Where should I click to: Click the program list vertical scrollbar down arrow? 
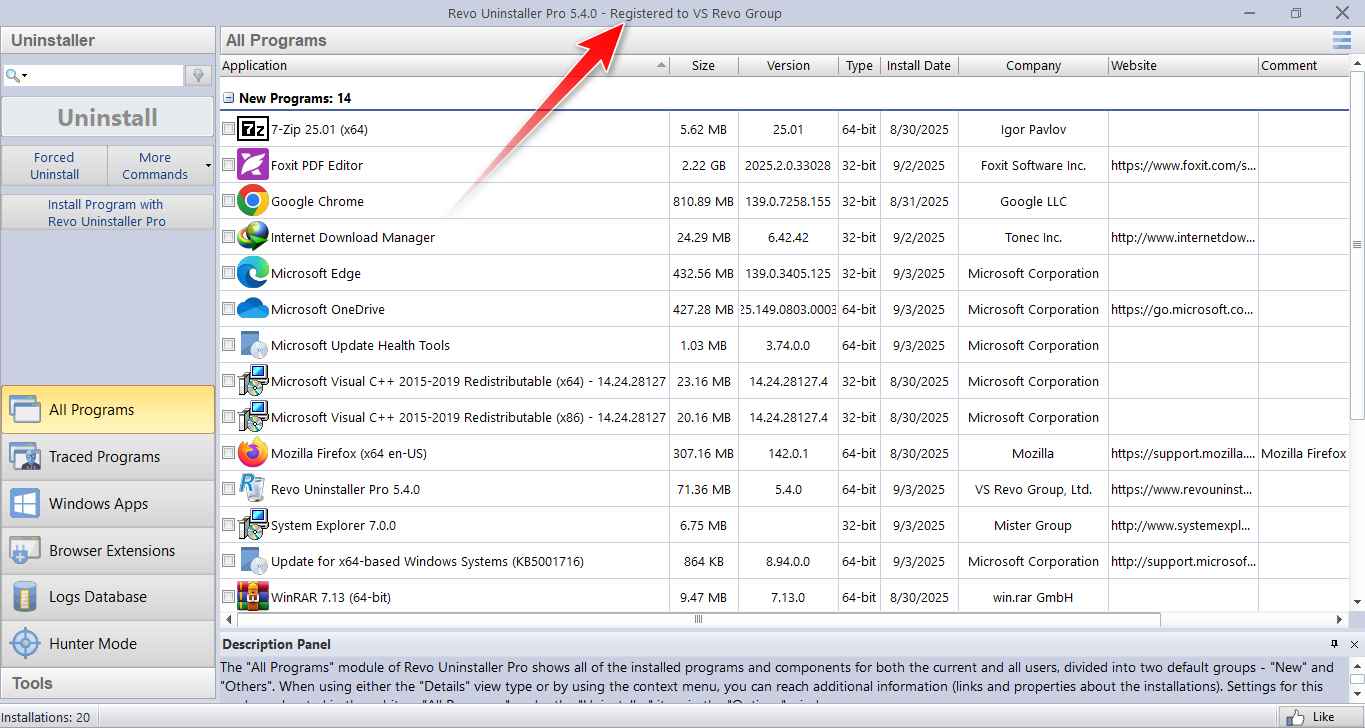[x=1357, y=602]
